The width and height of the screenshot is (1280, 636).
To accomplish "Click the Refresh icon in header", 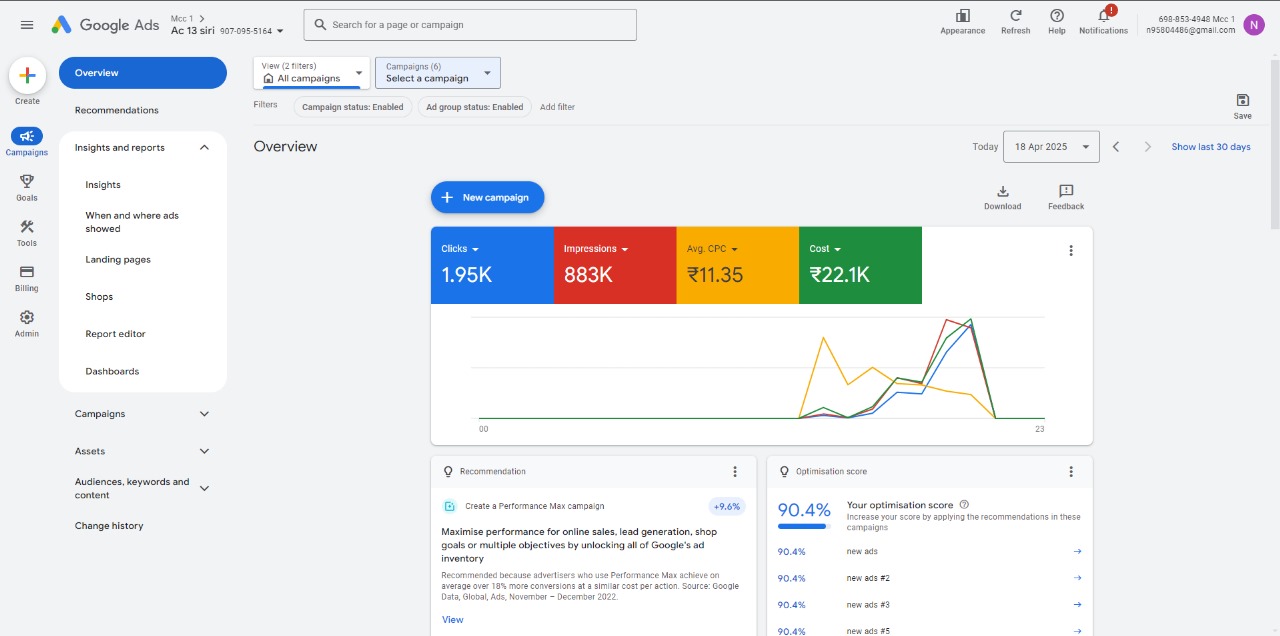I will [x=1015, y=16].
